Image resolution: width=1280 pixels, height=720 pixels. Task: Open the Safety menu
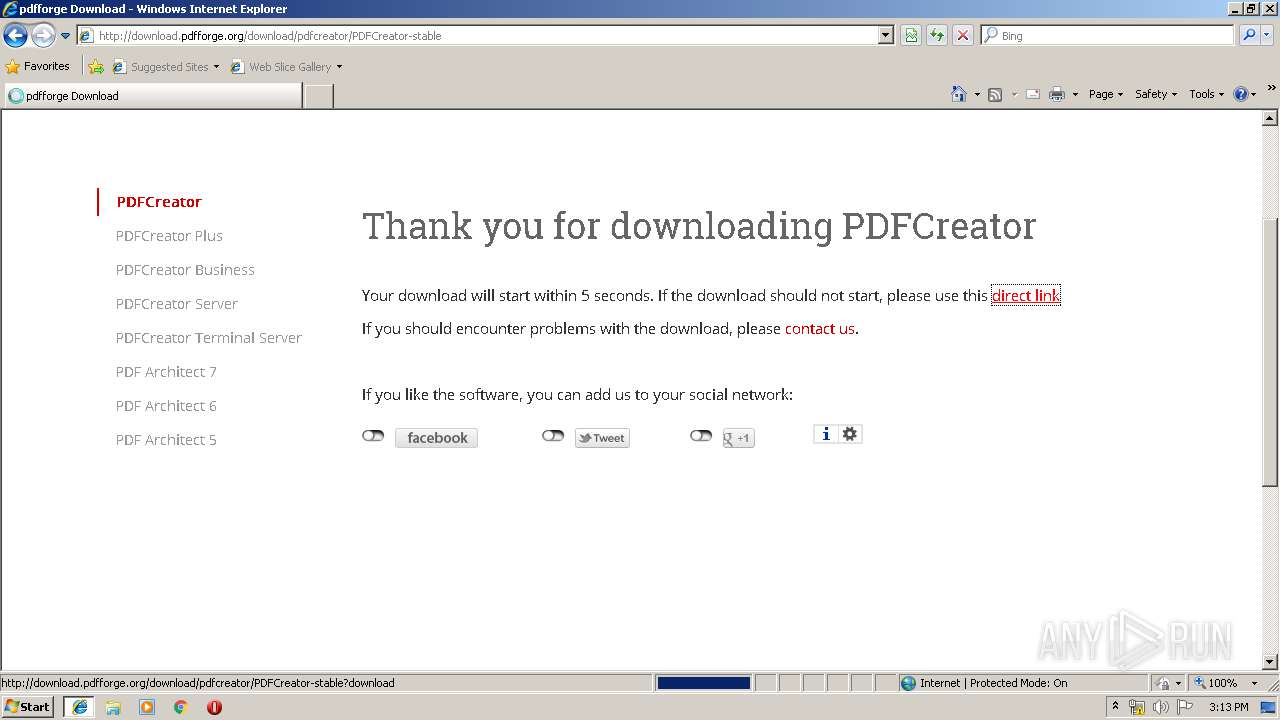[x=1156, y=94]
